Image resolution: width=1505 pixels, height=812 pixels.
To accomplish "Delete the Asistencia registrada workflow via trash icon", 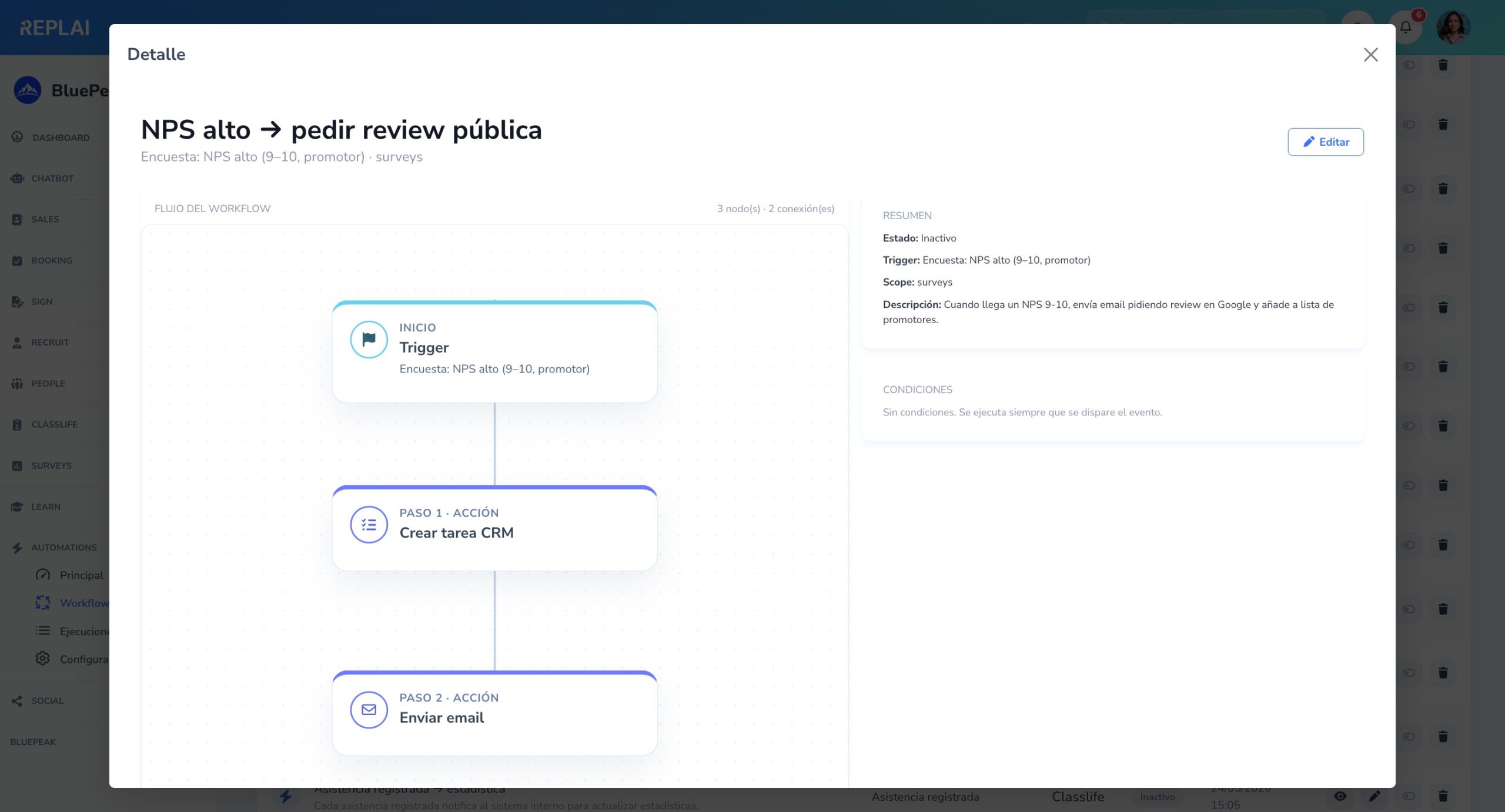I will pyautogui.click(x=1443, y=796).
